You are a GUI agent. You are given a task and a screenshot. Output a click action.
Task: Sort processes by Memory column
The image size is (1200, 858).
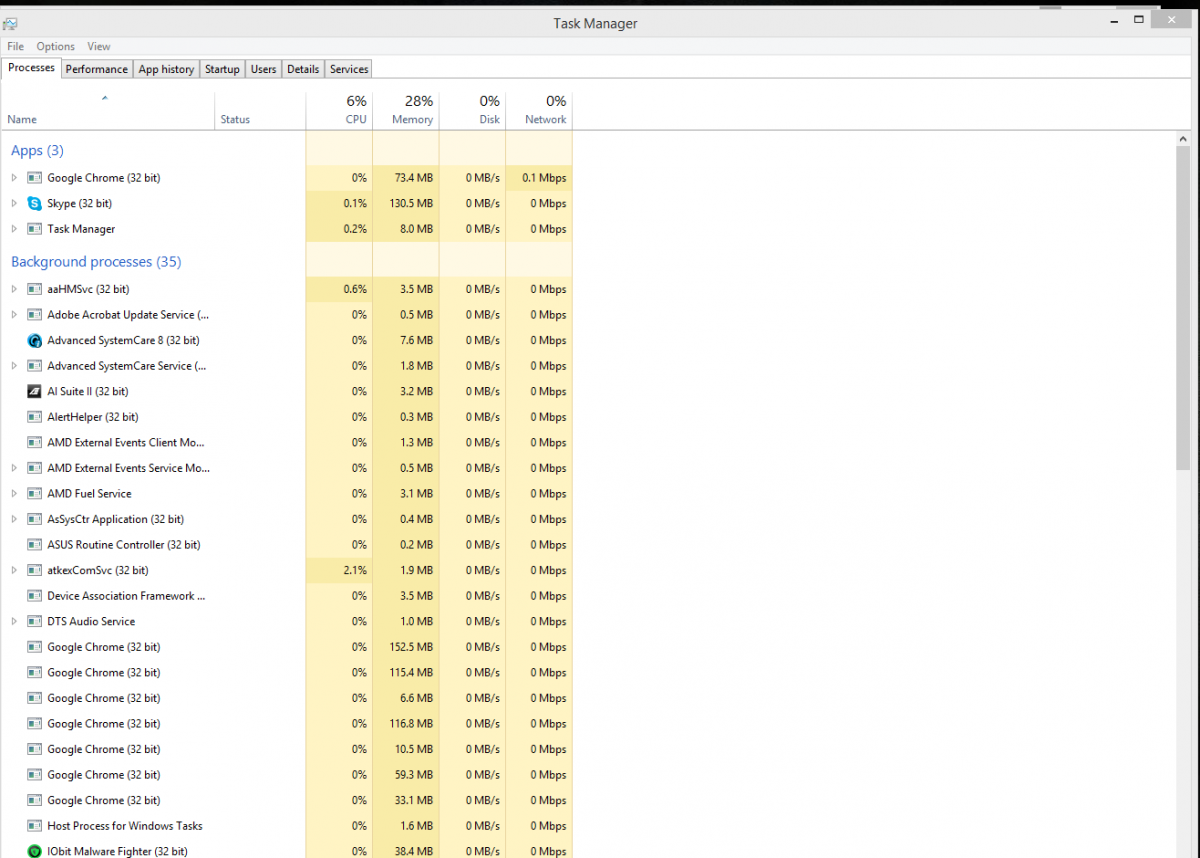(x=406, y=111)
